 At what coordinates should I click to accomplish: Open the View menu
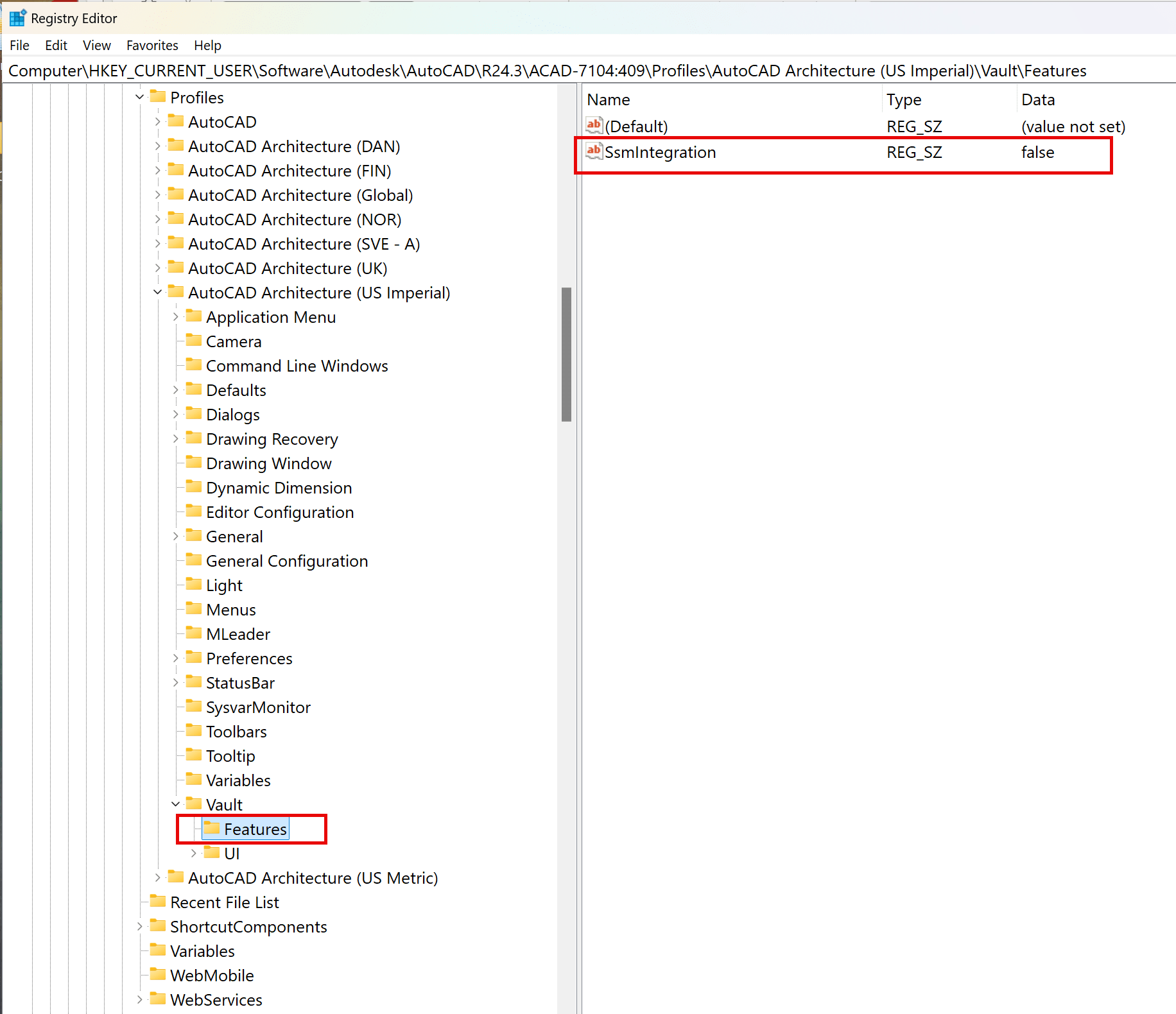click(96, 46)
